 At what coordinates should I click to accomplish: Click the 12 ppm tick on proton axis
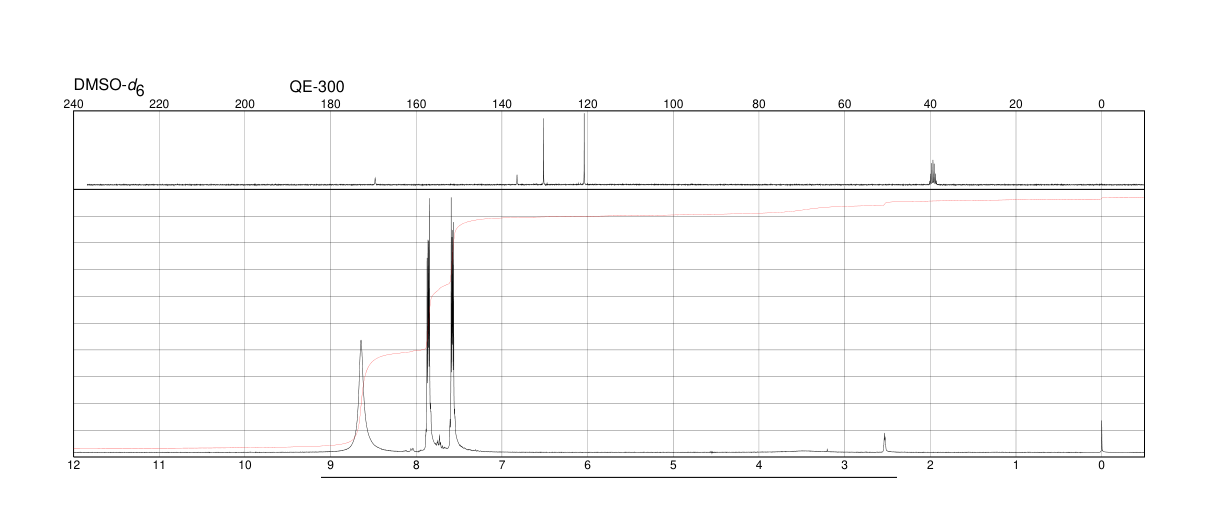(73, 465)
